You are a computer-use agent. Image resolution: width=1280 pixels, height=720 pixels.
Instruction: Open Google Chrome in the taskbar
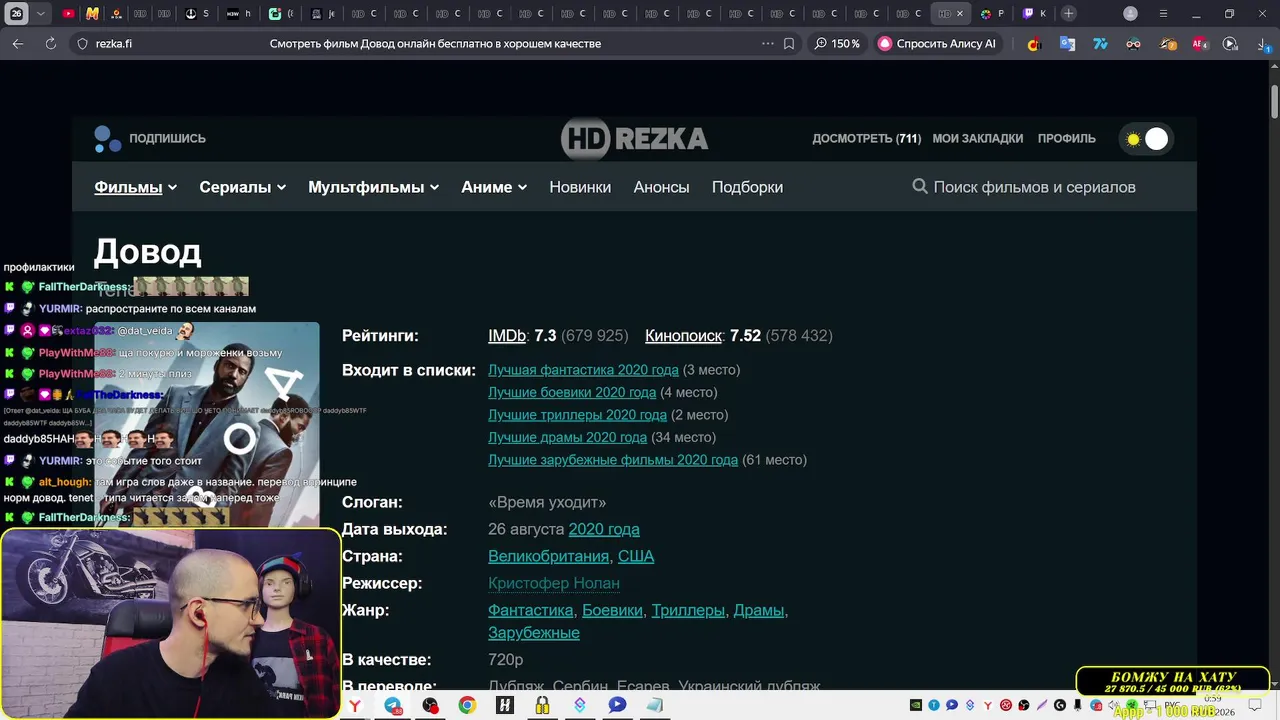click(x=467, y=705)
